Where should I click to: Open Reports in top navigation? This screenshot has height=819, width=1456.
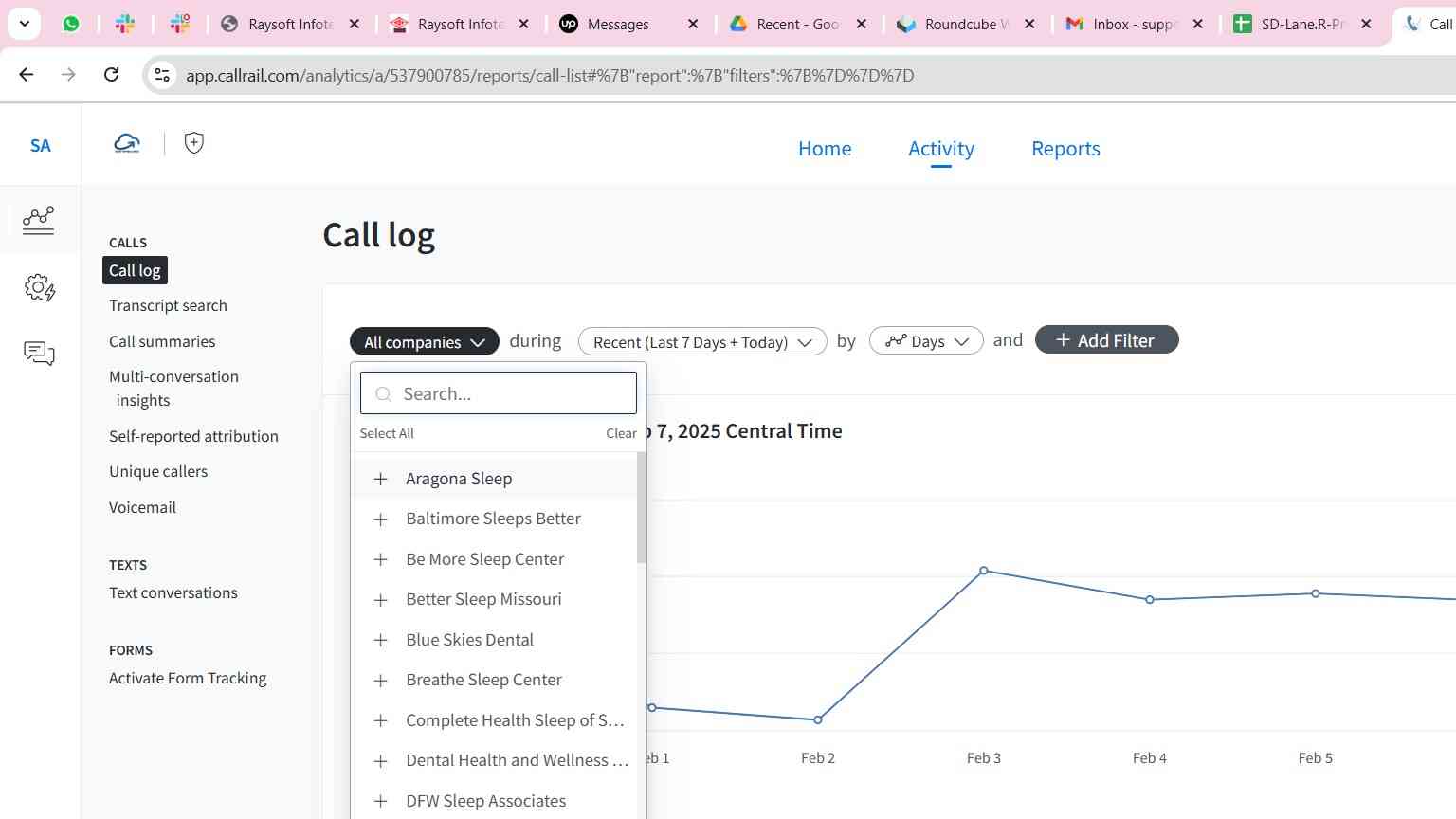(1065, 149)
